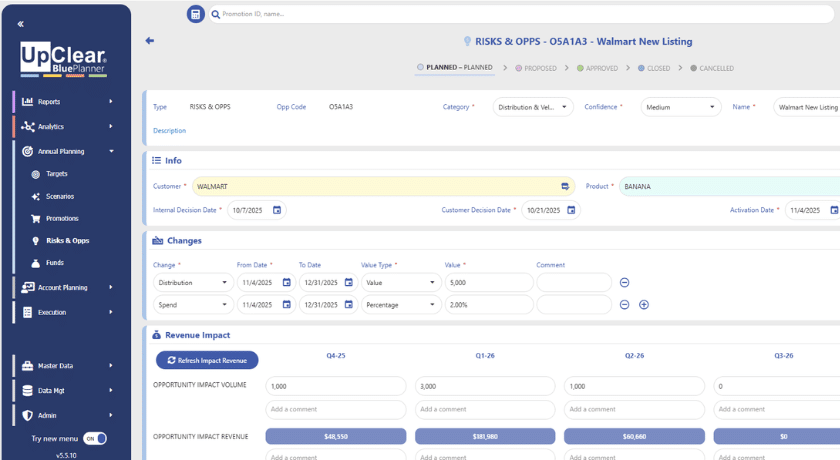Open the Confidence dropdown set to Medium
This screenshot has width=840, height=460.
click(681, 107)
